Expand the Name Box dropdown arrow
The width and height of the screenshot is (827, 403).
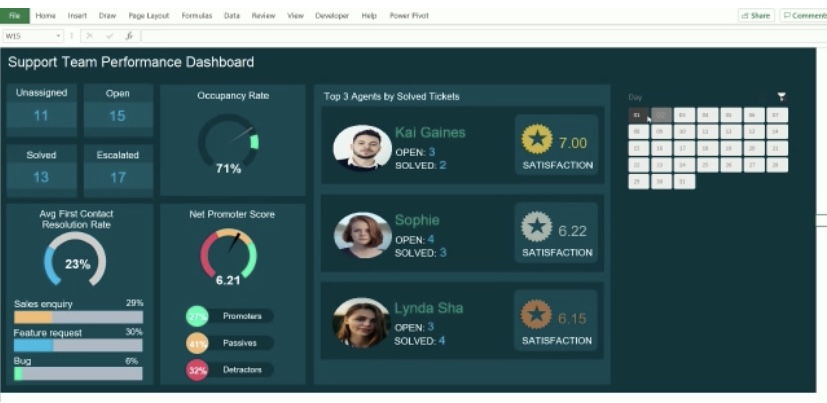click(58, 36)
